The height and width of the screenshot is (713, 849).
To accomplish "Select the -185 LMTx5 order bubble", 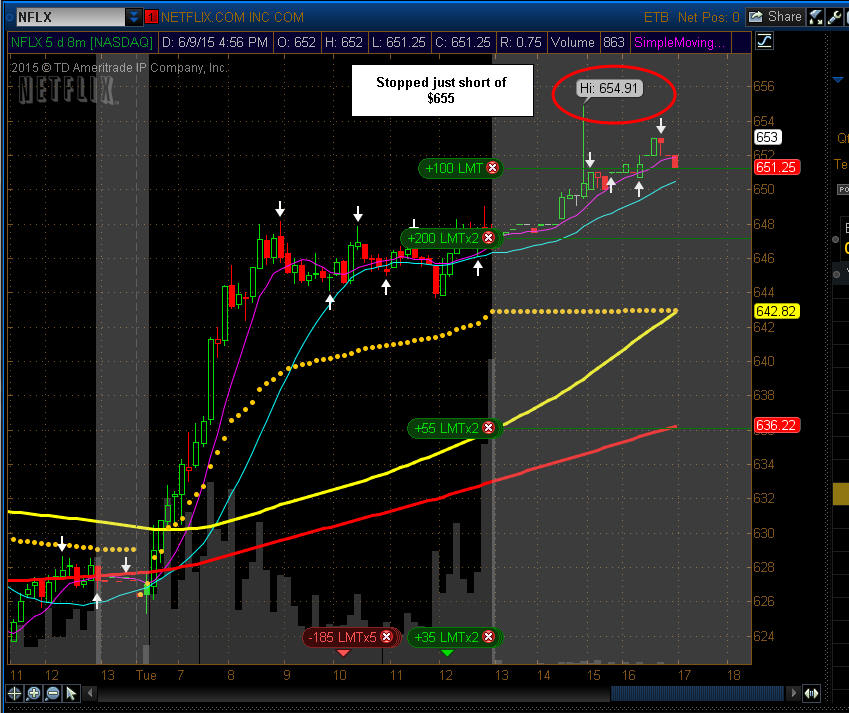I will [x=351, y=637].
